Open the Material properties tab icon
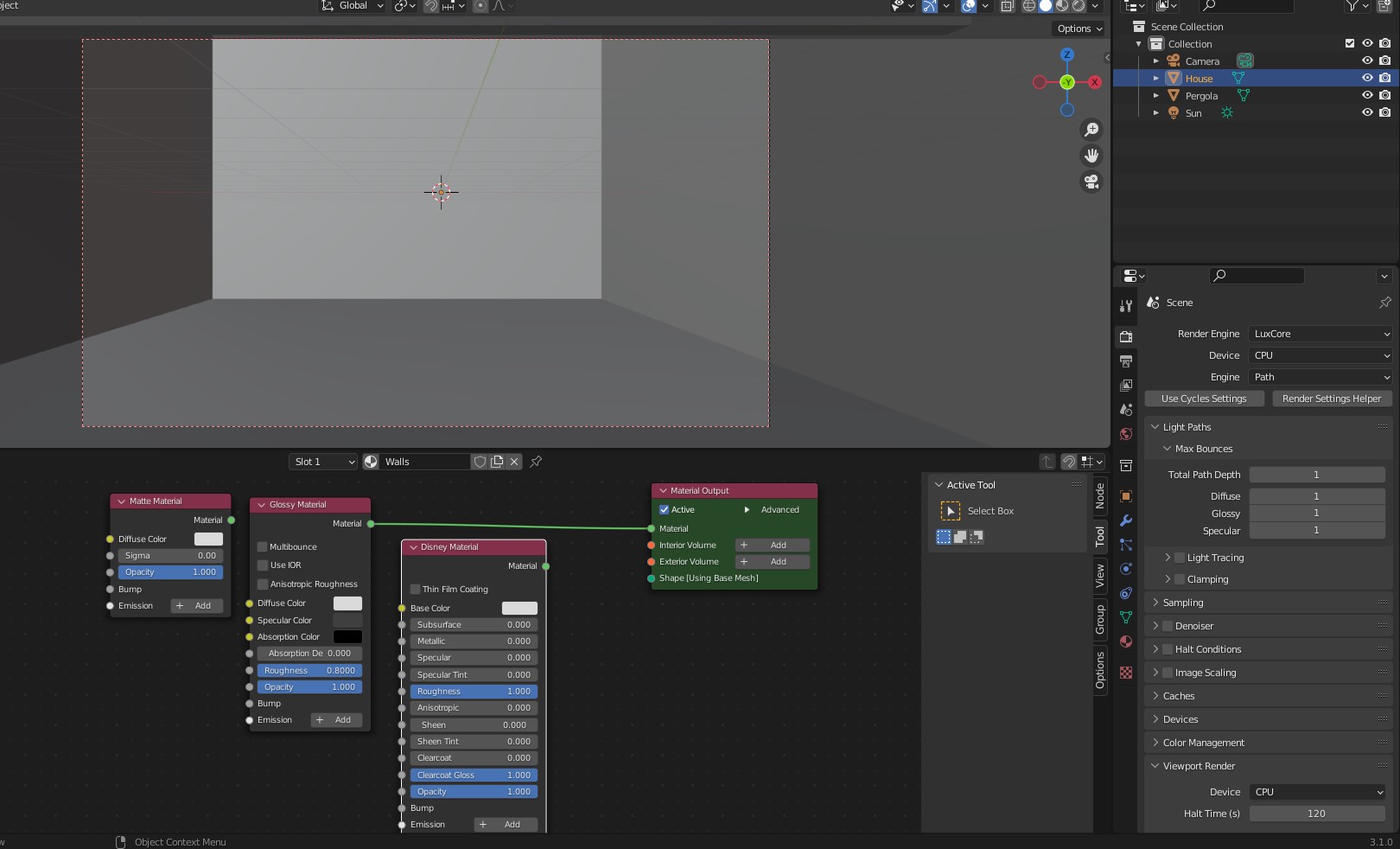1400x849 pixels. 1126,642
